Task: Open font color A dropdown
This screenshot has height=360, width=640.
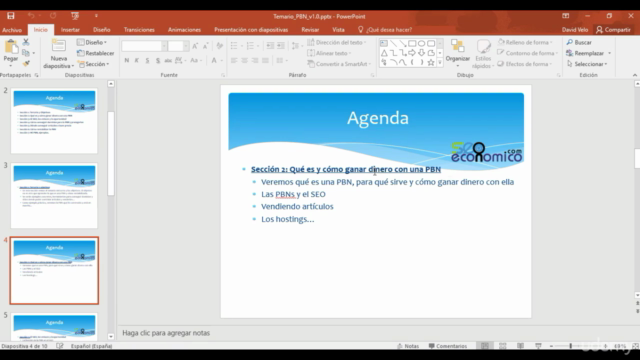Action: [x=222, y=60]
